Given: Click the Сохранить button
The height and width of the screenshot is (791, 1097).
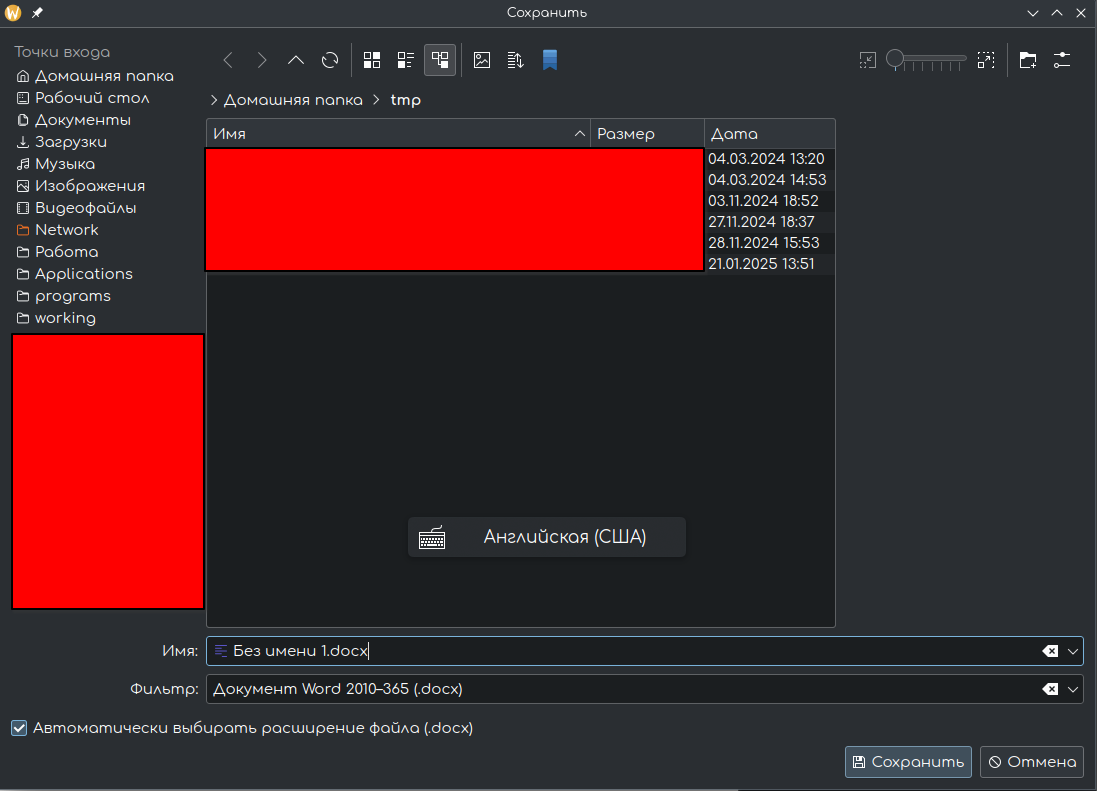Looking at the screenshot, I should [908, 762].
